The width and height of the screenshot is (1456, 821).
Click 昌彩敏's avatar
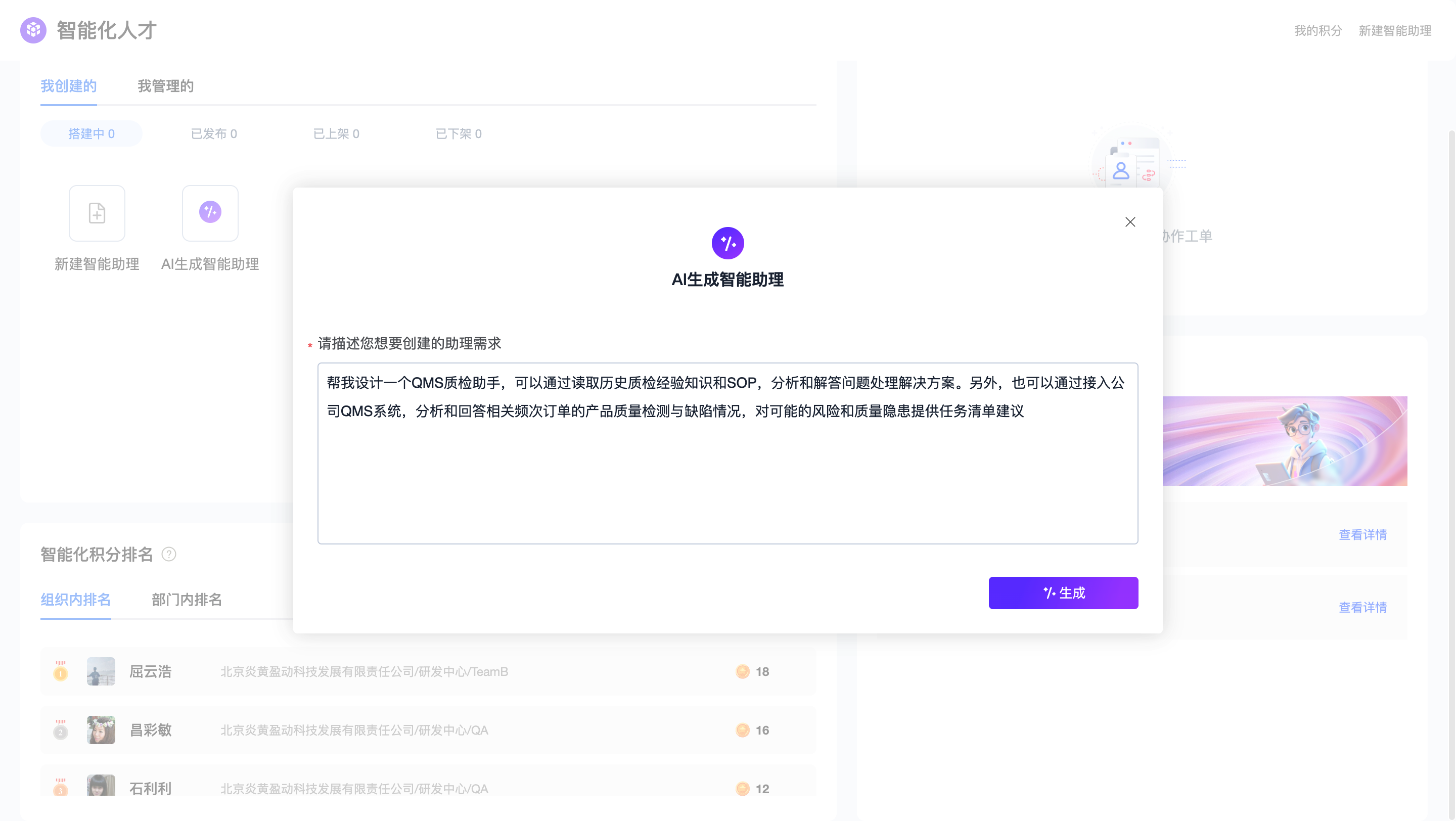tap(101, 730)
